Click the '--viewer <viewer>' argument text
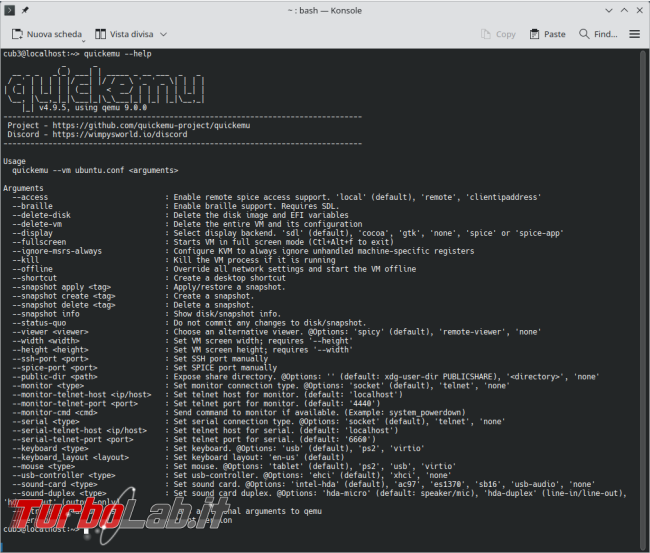Screen dimensions: 650x553 [x=50, y=332]
